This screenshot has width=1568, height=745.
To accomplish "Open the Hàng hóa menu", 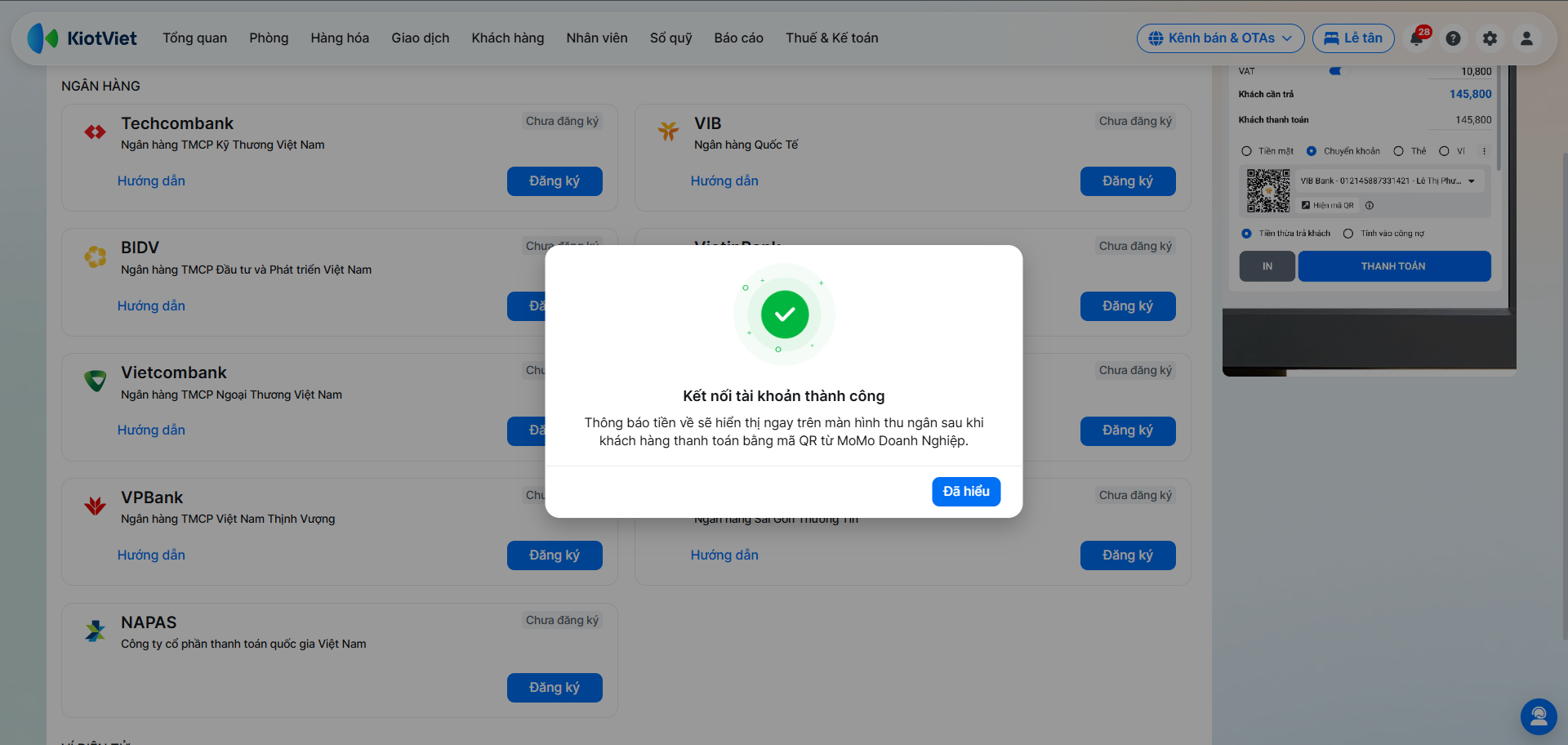I will pos(340,38).
